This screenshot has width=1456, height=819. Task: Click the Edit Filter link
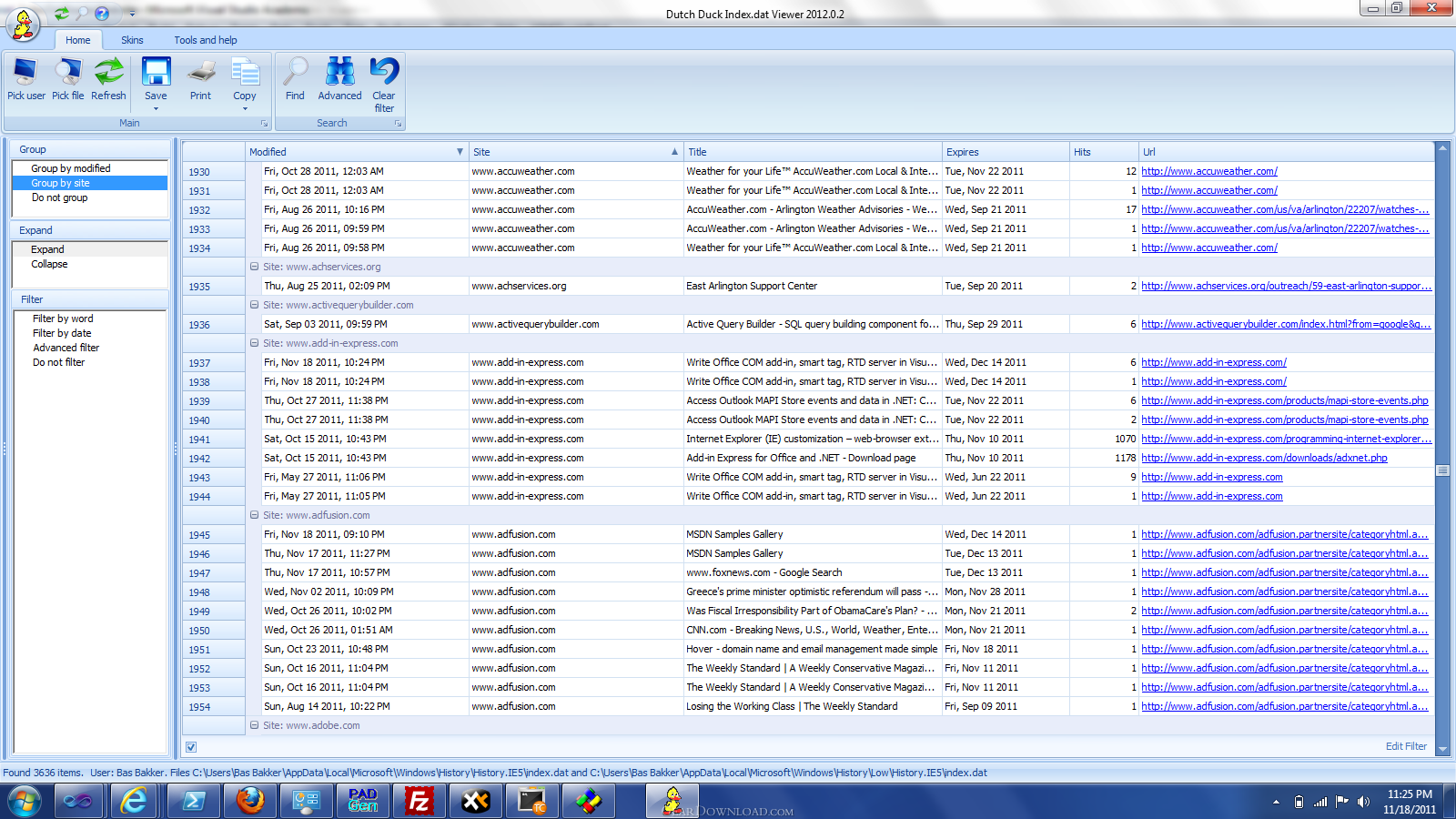coord(1406,746)
